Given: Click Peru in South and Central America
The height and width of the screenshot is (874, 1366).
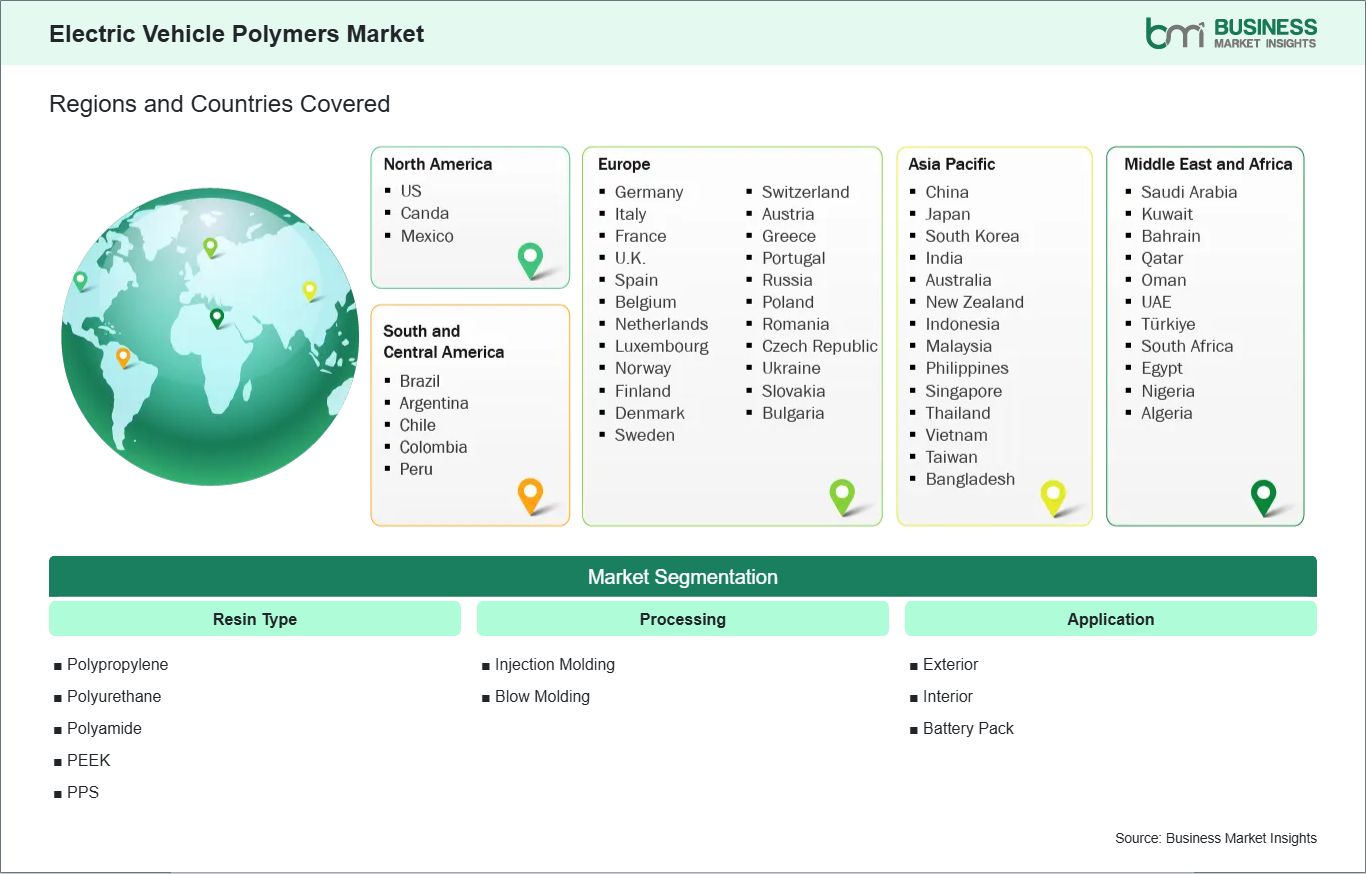Looking at the screenshot, I should [x=416, y=469].
